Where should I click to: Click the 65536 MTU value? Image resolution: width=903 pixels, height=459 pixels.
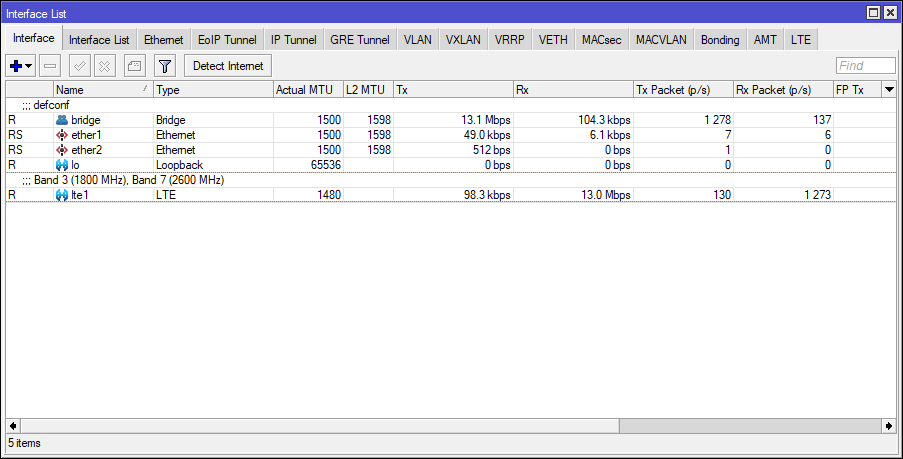coord(326,165)
